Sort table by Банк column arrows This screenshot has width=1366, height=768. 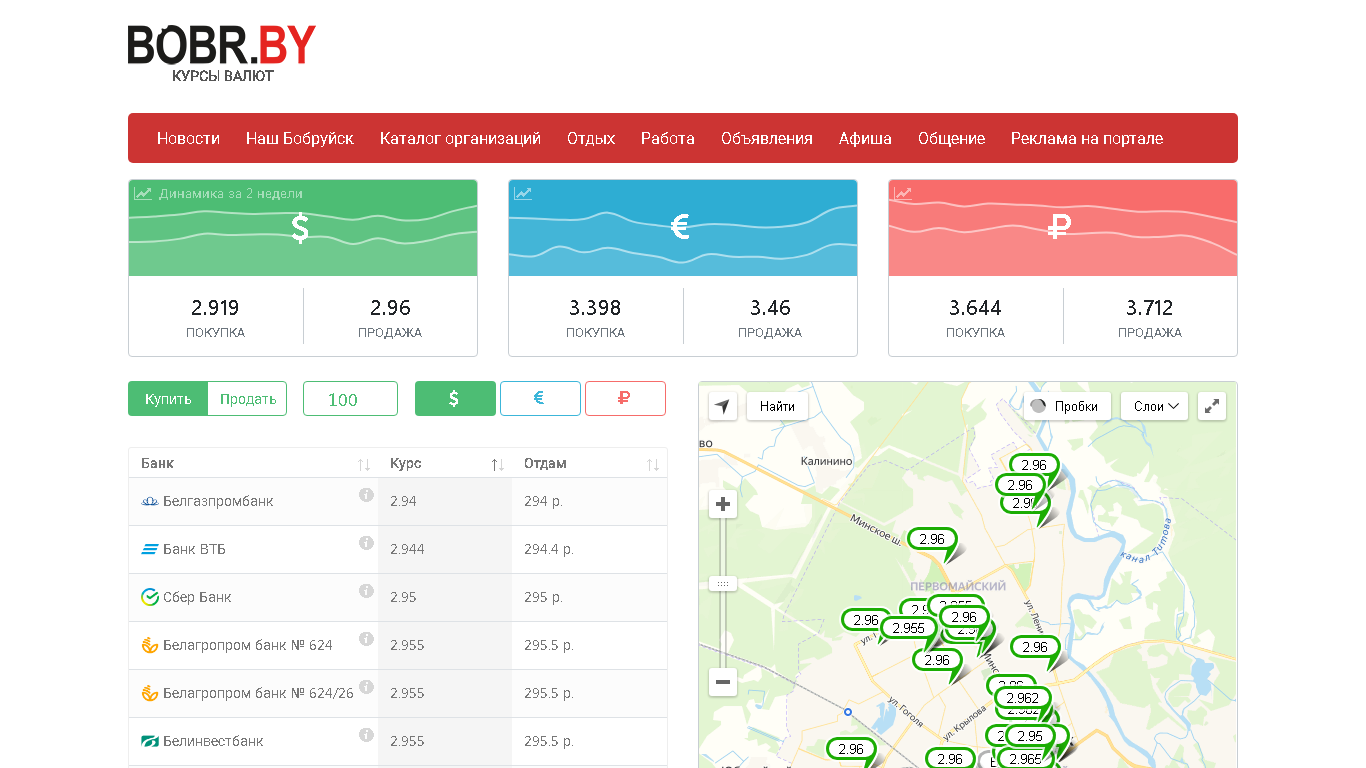pos(364,464)
